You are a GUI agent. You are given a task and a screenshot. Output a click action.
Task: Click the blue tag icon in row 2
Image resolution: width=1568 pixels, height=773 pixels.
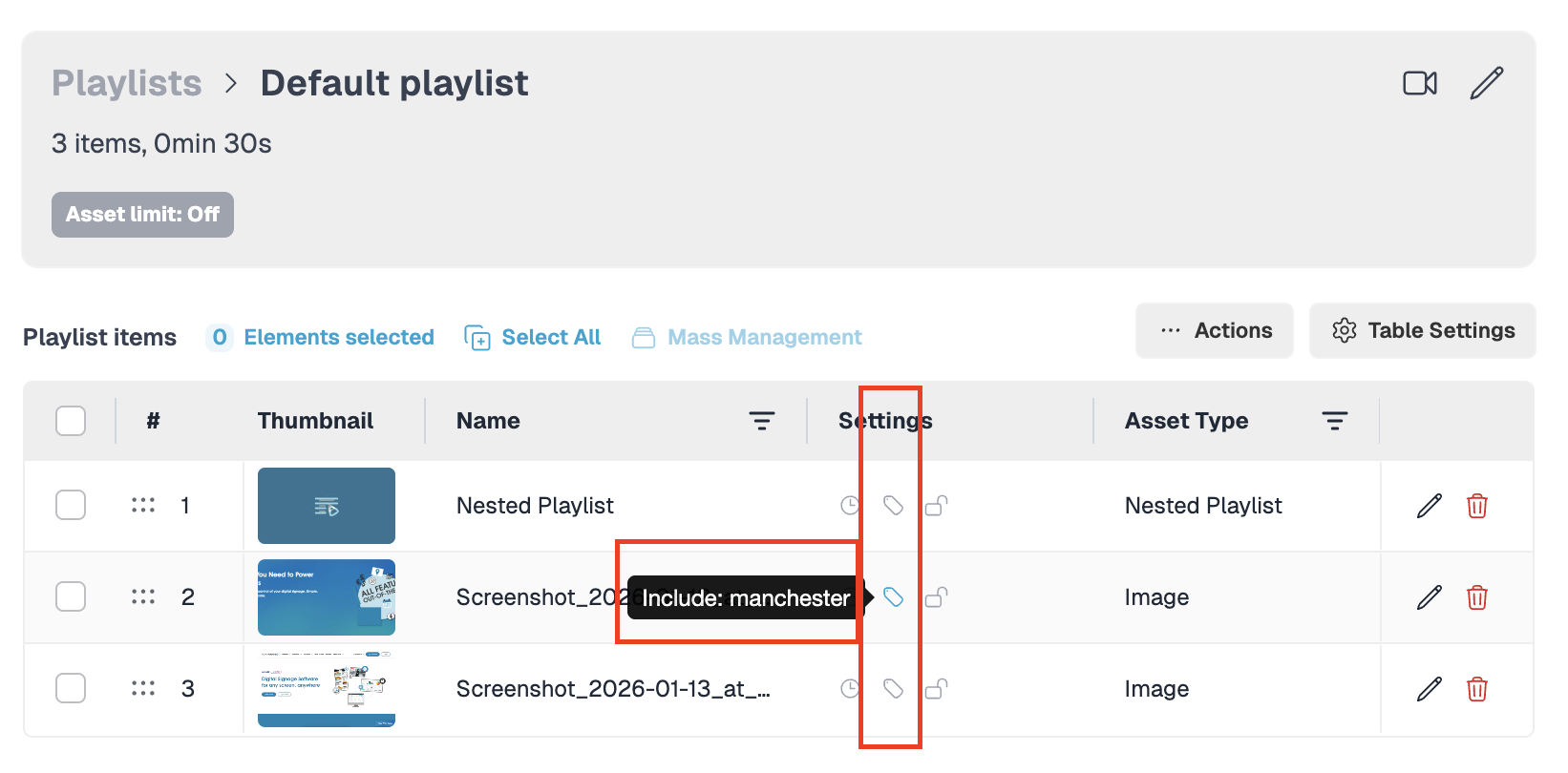(893, 597)
